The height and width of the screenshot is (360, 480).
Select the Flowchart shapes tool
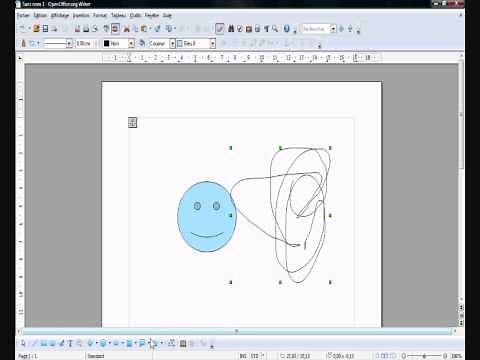tap(129, 343)
